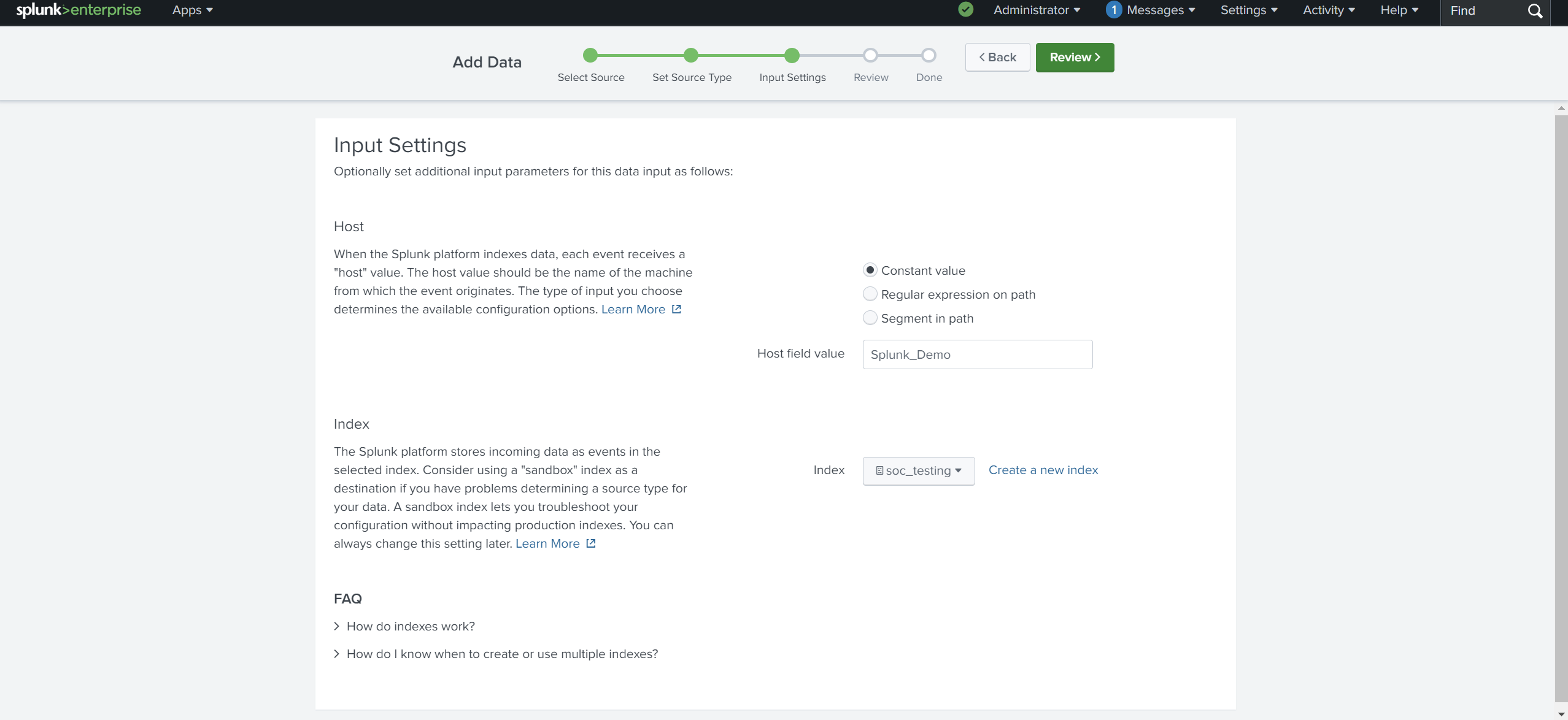Image resolution: width=1568 pixels, height=720 pixels.
Task: Open Learn More link in Host section
Action: (x=633, y=309)
